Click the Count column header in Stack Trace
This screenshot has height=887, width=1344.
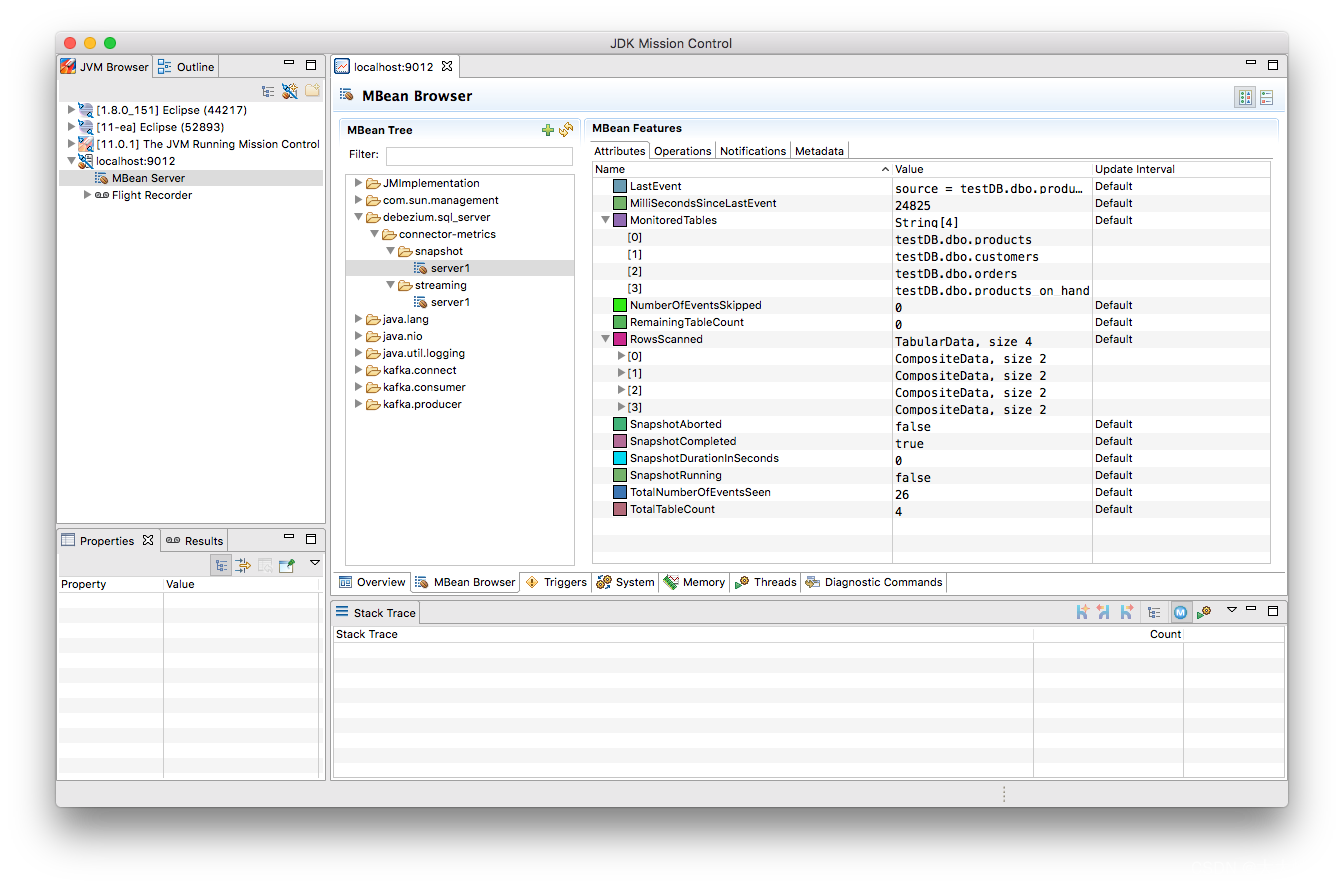click(1108, 634)
